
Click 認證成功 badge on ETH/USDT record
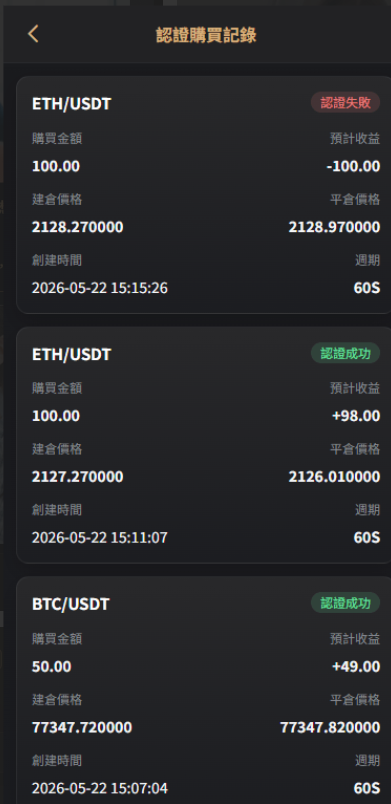pyautogui.click(x=345, y=353)
